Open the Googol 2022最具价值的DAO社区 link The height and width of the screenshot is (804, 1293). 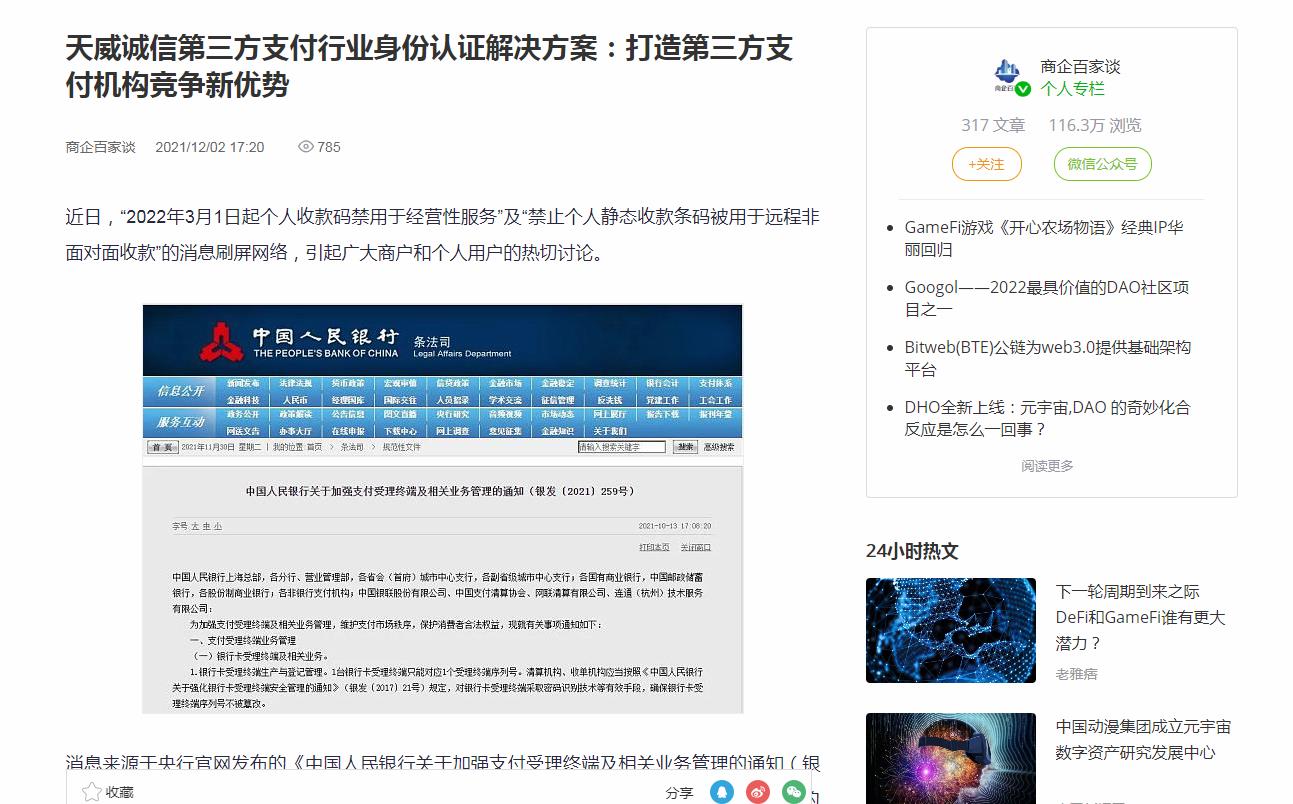coord(1047,298)
